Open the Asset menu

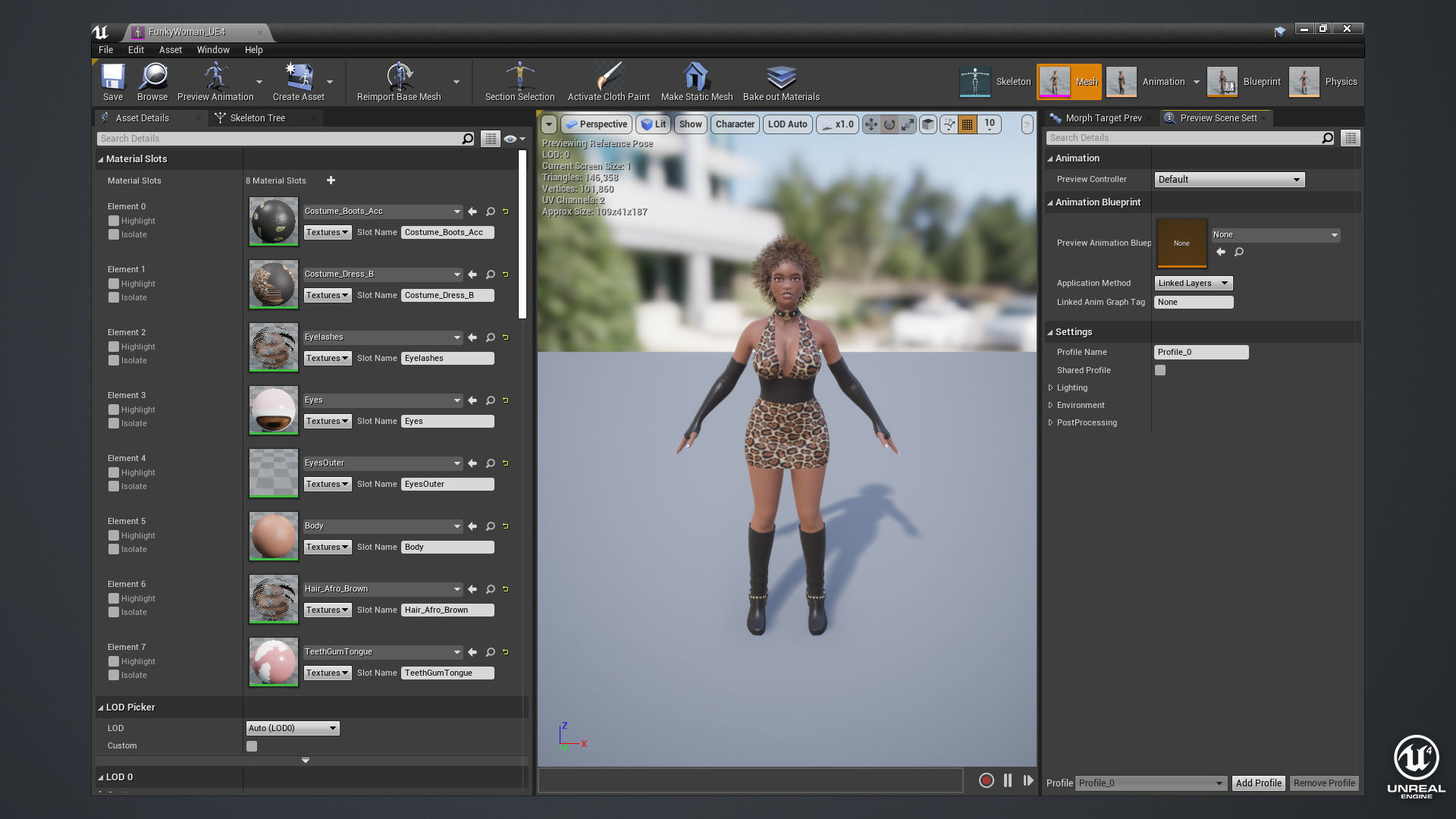point(170,50)
